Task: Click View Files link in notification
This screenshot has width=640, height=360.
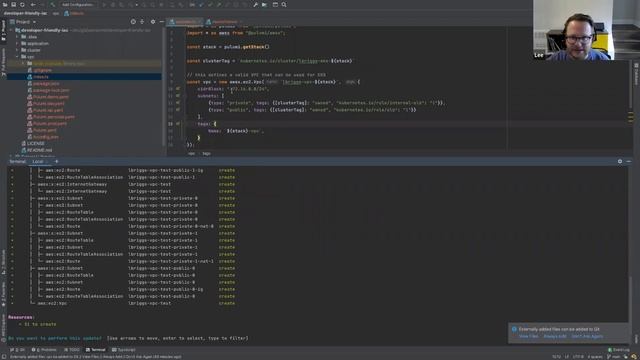Action: coord(529,336)
